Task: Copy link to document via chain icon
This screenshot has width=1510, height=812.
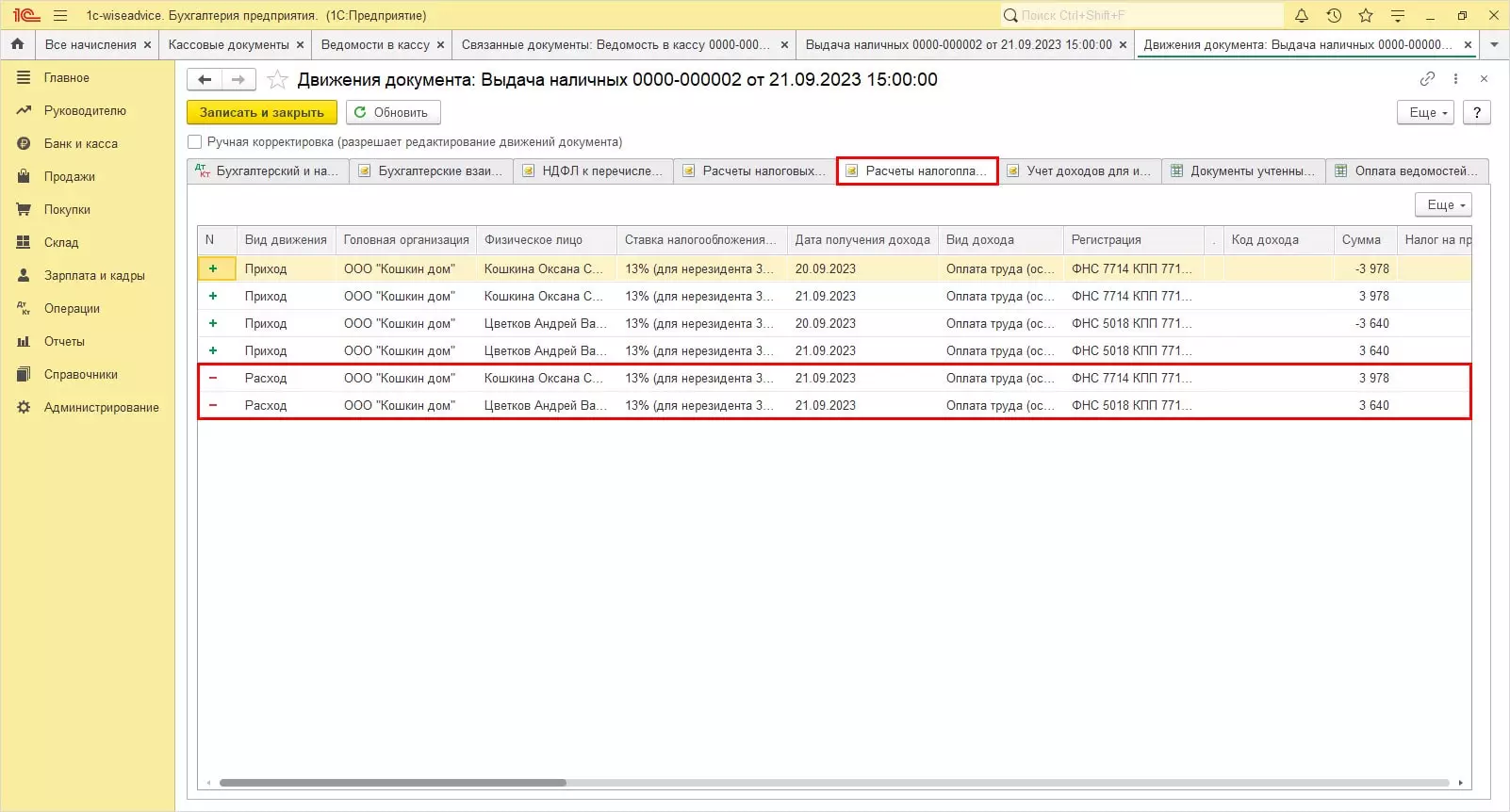Action: (x=1427, y=79)
